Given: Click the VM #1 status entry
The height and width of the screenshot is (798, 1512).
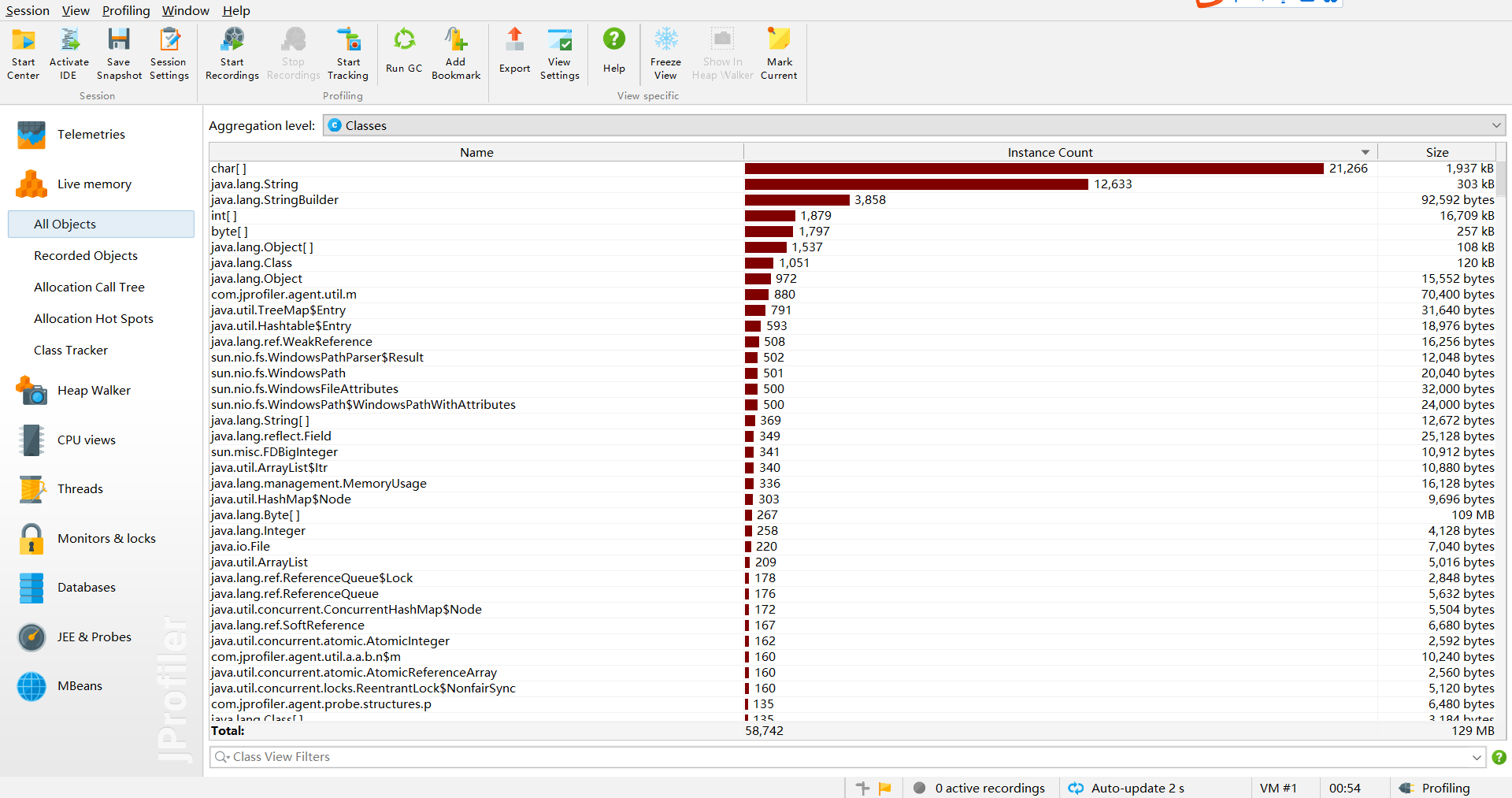Looking at the screenshot, I should 1278,789.
